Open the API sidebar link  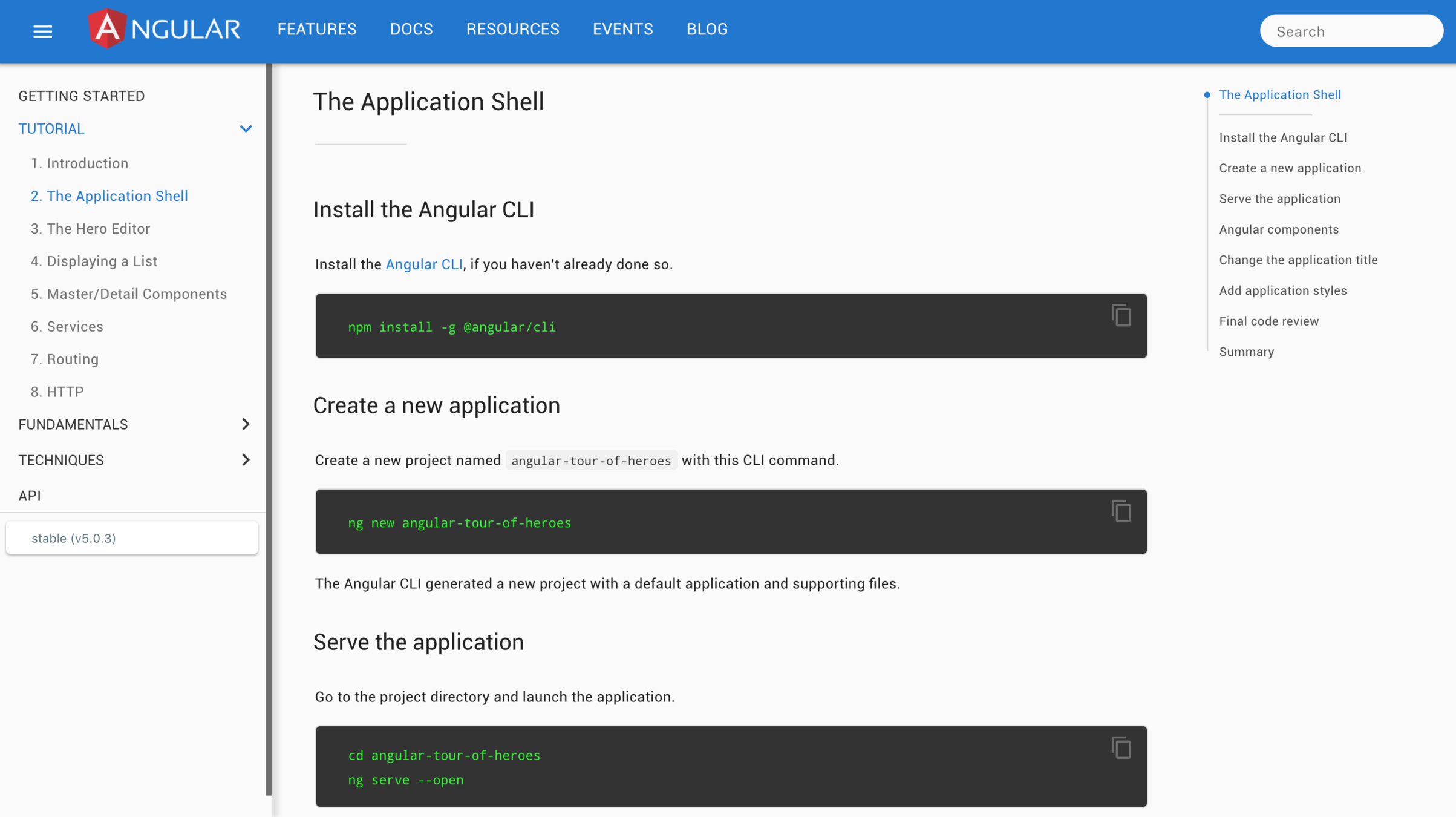click(x=30, y=496)
